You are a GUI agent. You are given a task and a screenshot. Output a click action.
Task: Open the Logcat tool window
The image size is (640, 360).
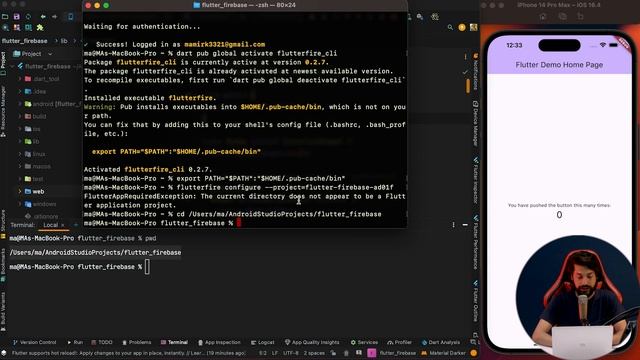[x=263, y=342]
